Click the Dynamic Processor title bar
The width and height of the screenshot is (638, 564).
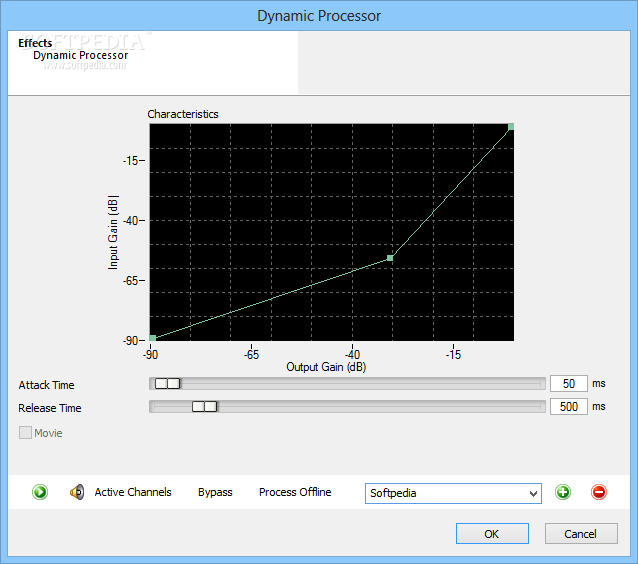pos(319,15)
